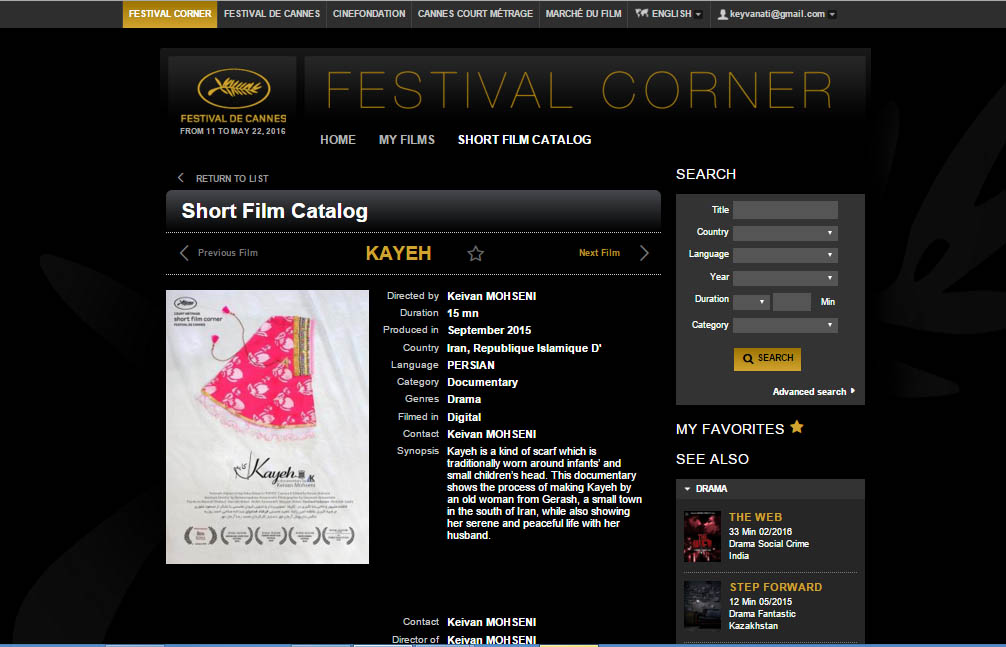Image resolution: width=1006 pixels, height=647 pixels.
Task: Click the My Favorites heading
Action: point(730,429)
